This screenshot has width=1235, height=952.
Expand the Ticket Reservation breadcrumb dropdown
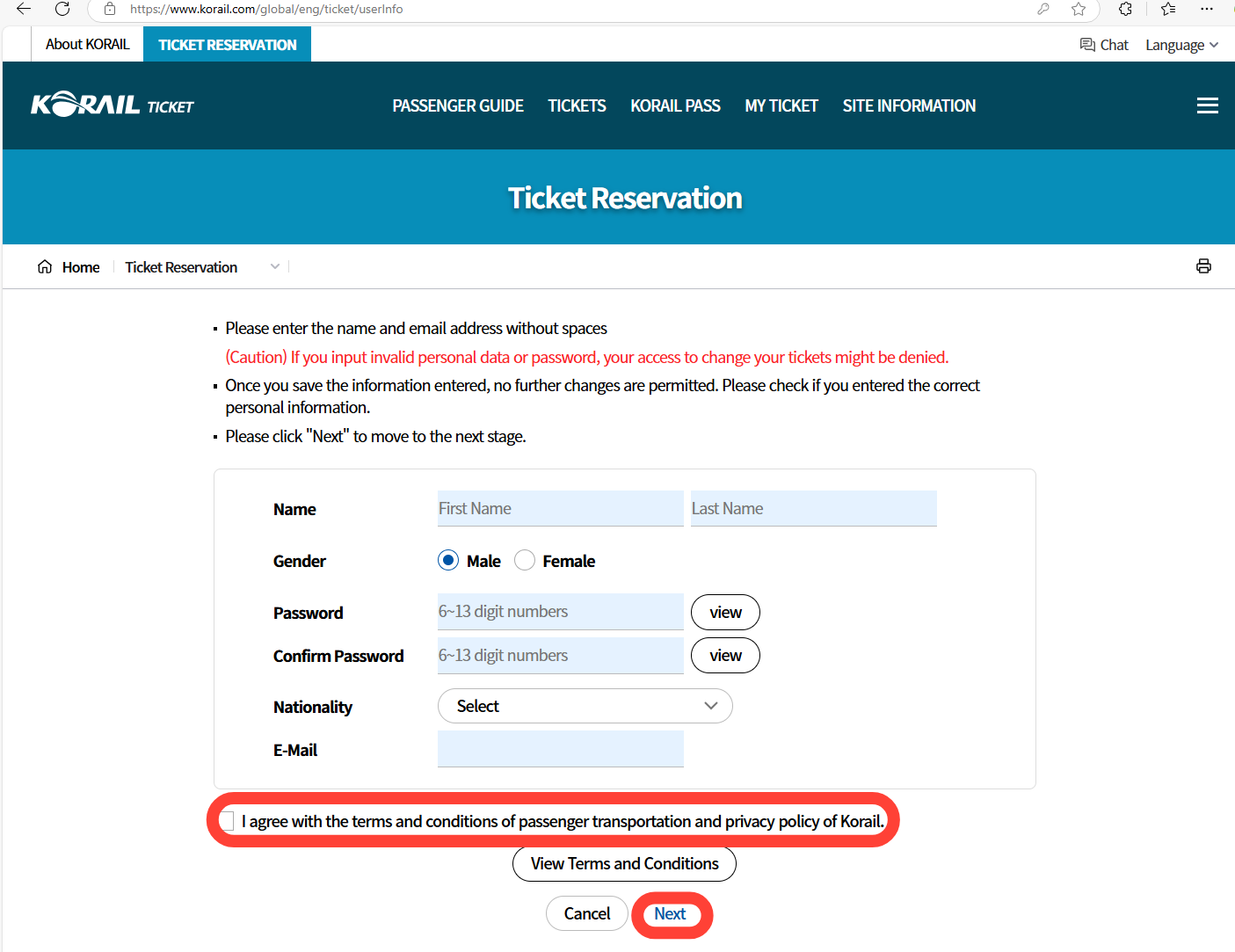275,266
